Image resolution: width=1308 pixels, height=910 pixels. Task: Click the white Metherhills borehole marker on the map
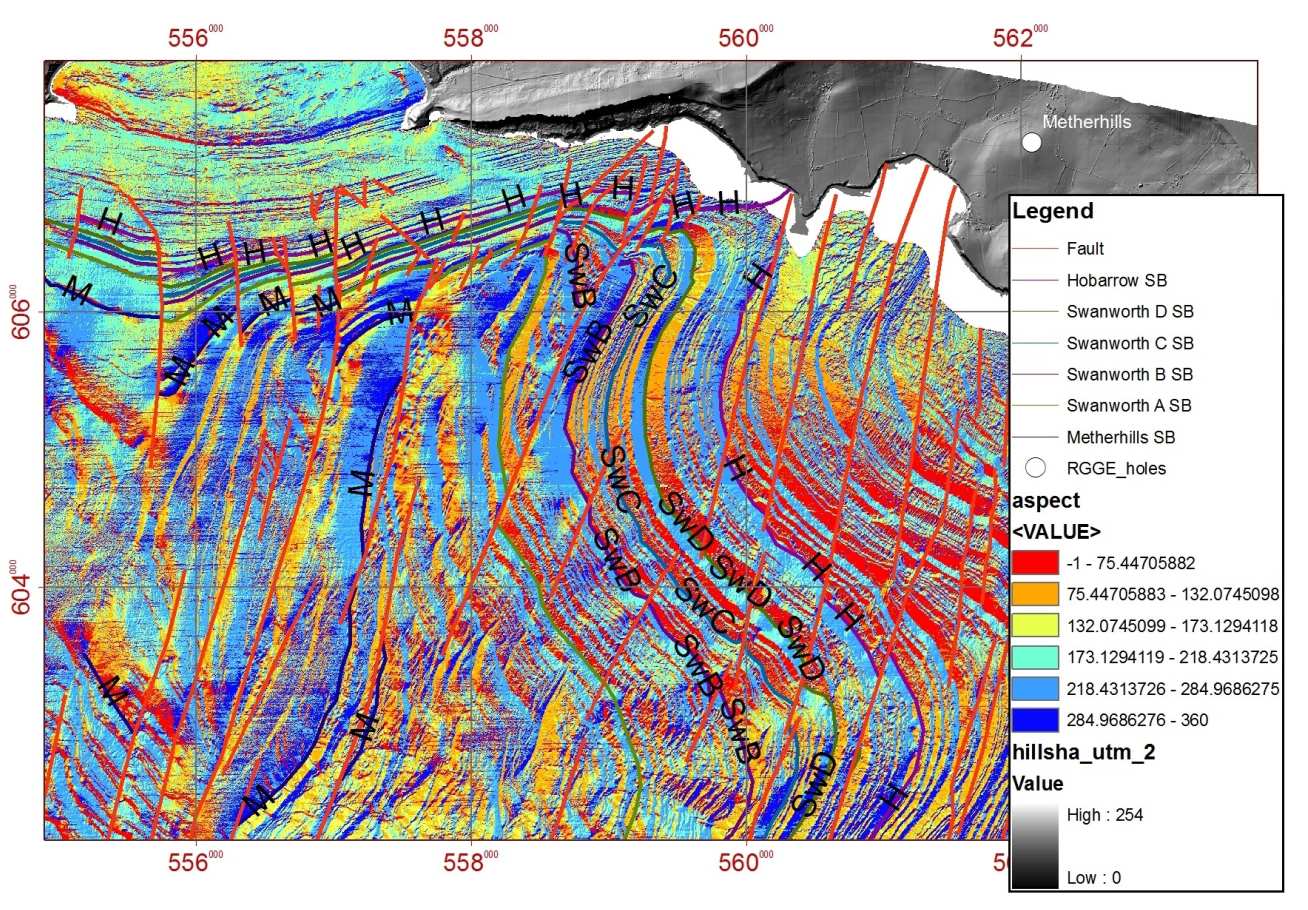(x=1032, y=142)
